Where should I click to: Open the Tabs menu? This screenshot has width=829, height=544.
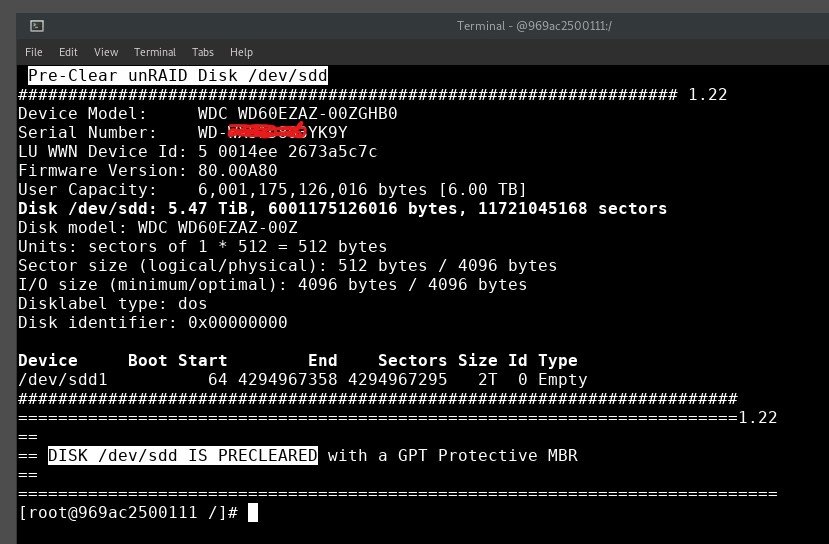pos(202,52)
